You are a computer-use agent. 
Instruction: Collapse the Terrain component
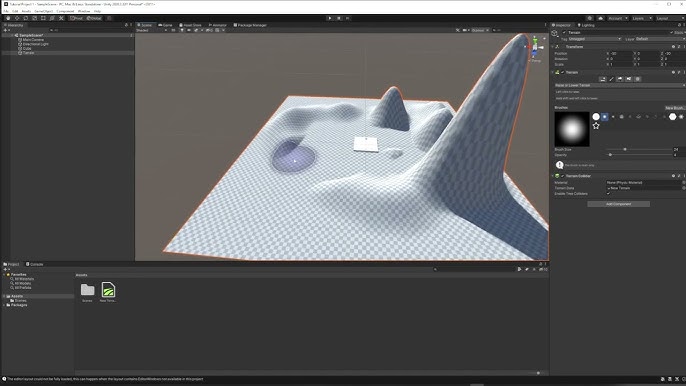coord(553,72)
